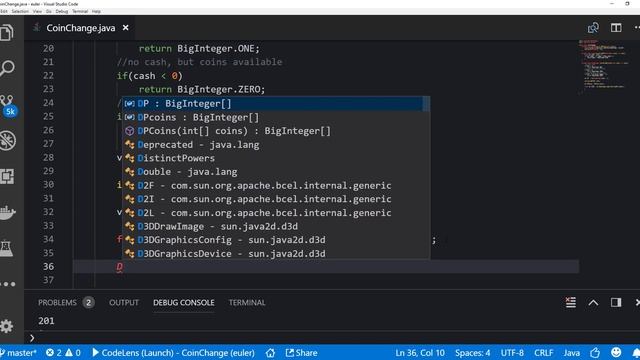This screenshot has height=360, width=640.
Task: Open the Extensions view in activity bar
Action: (7, 176)
